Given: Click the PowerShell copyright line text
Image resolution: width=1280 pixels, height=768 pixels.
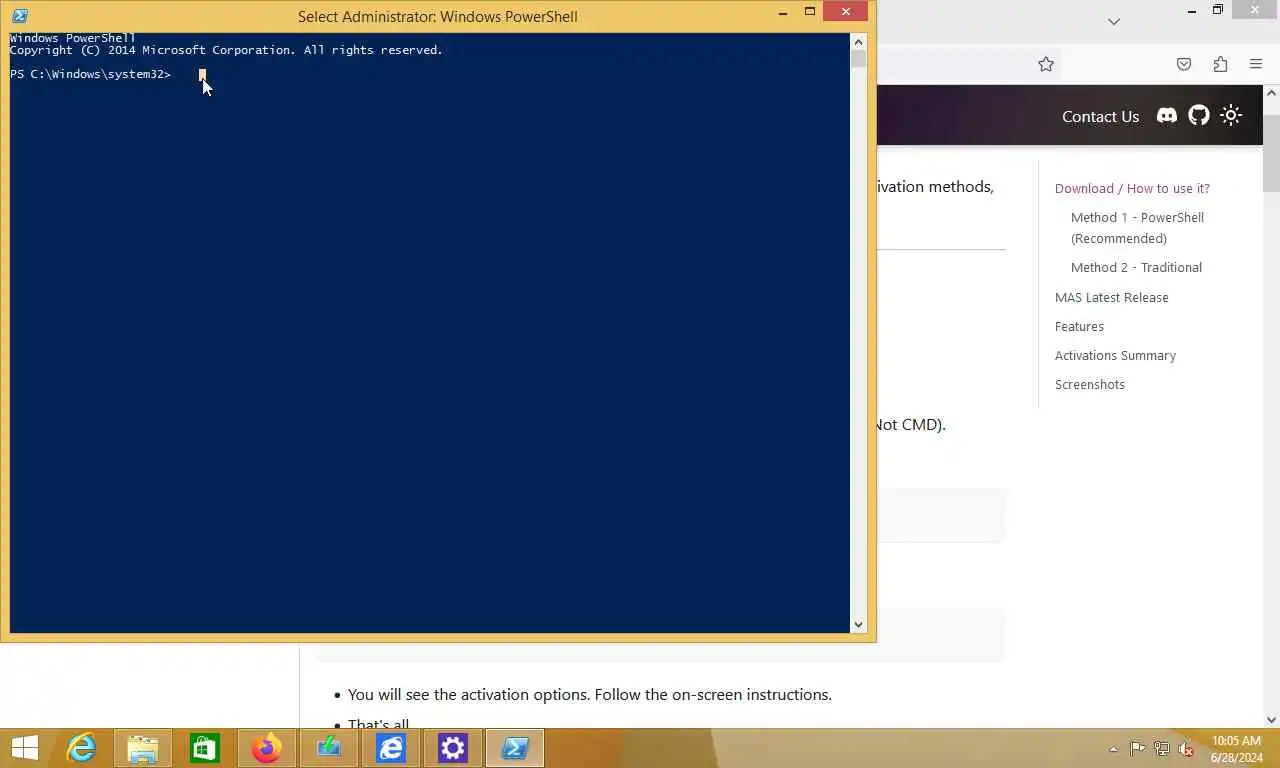Looking at the screenshot, I should click(226, 50).
